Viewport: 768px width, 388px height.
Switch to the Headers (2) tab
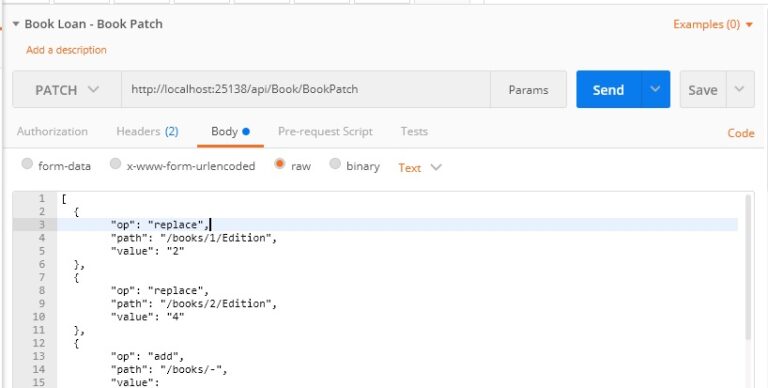coord(147,131)
